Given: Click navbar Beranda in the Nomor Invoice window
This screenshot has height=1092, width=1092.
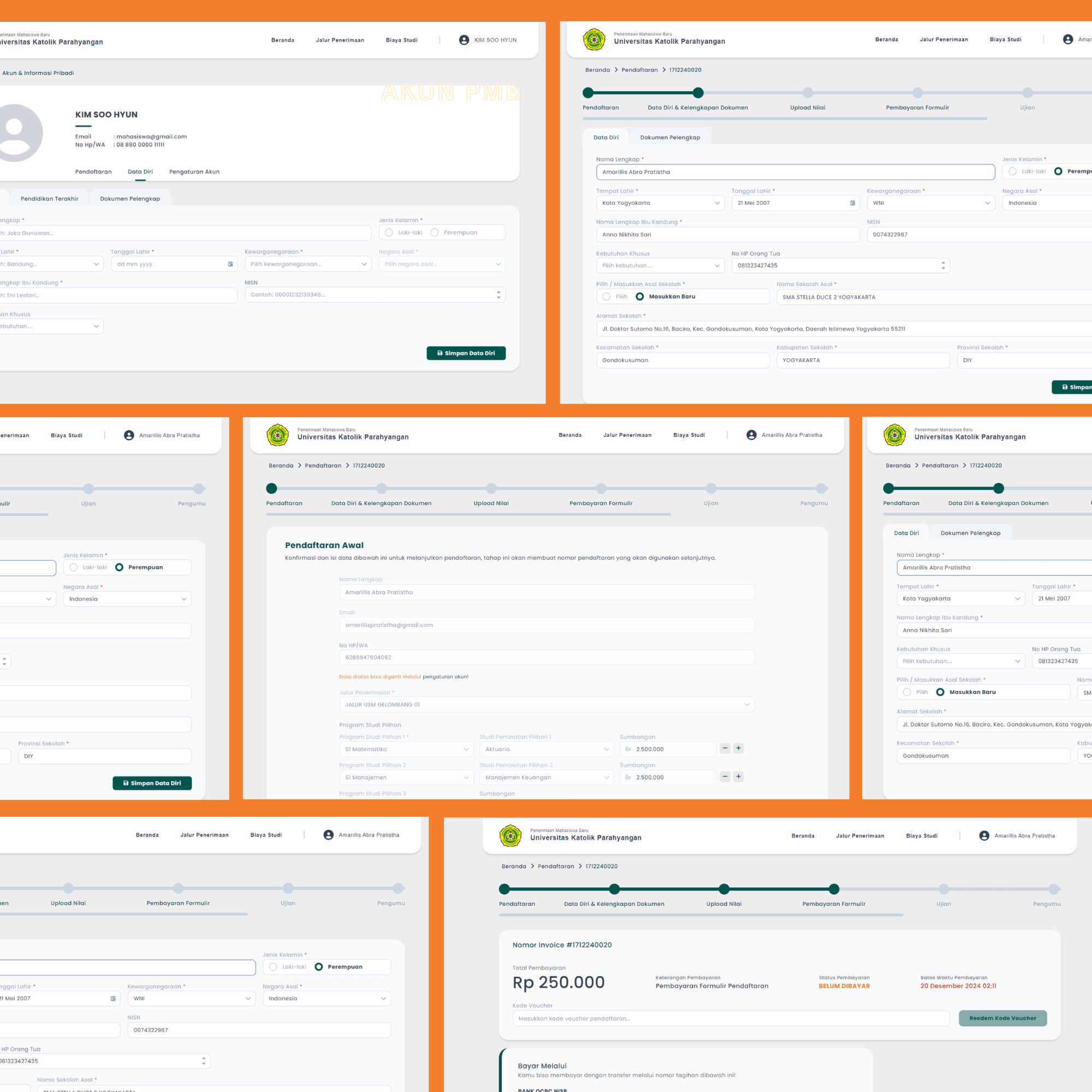Looking at the screenshot, I should click(803, 836).
